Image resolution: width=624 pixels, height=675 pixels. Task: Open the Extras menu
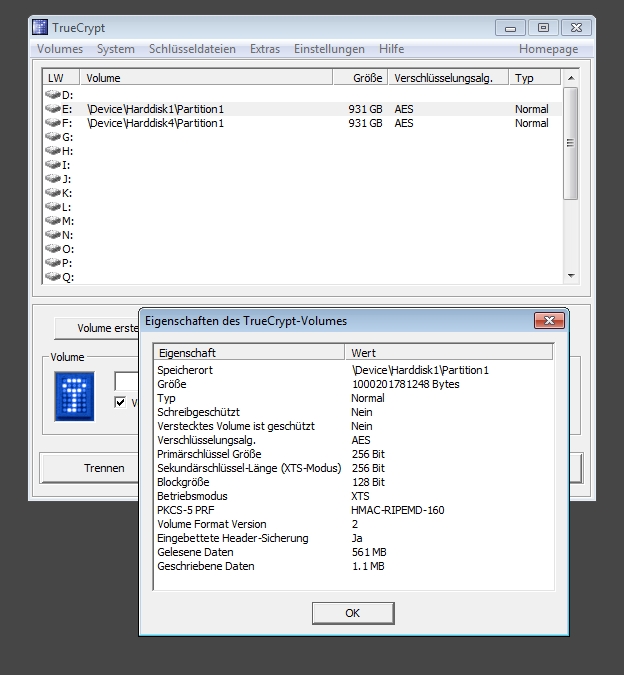(x=265, y=49)
